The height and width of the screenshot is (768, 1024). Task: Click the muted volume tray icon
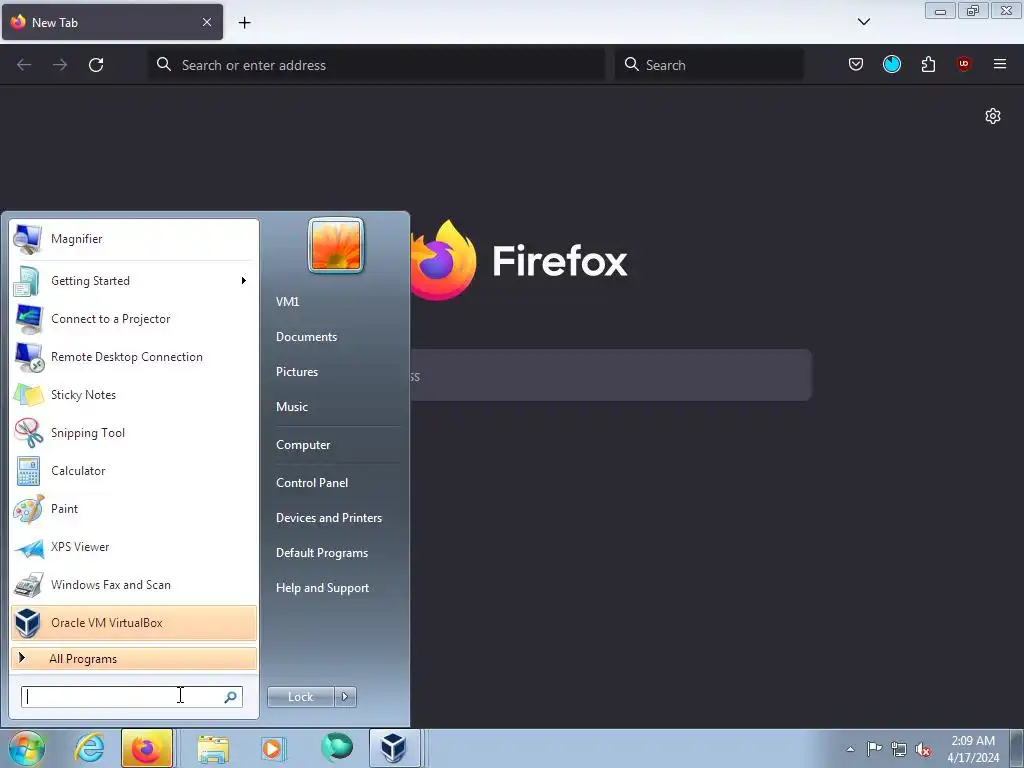tap(923, 749)
